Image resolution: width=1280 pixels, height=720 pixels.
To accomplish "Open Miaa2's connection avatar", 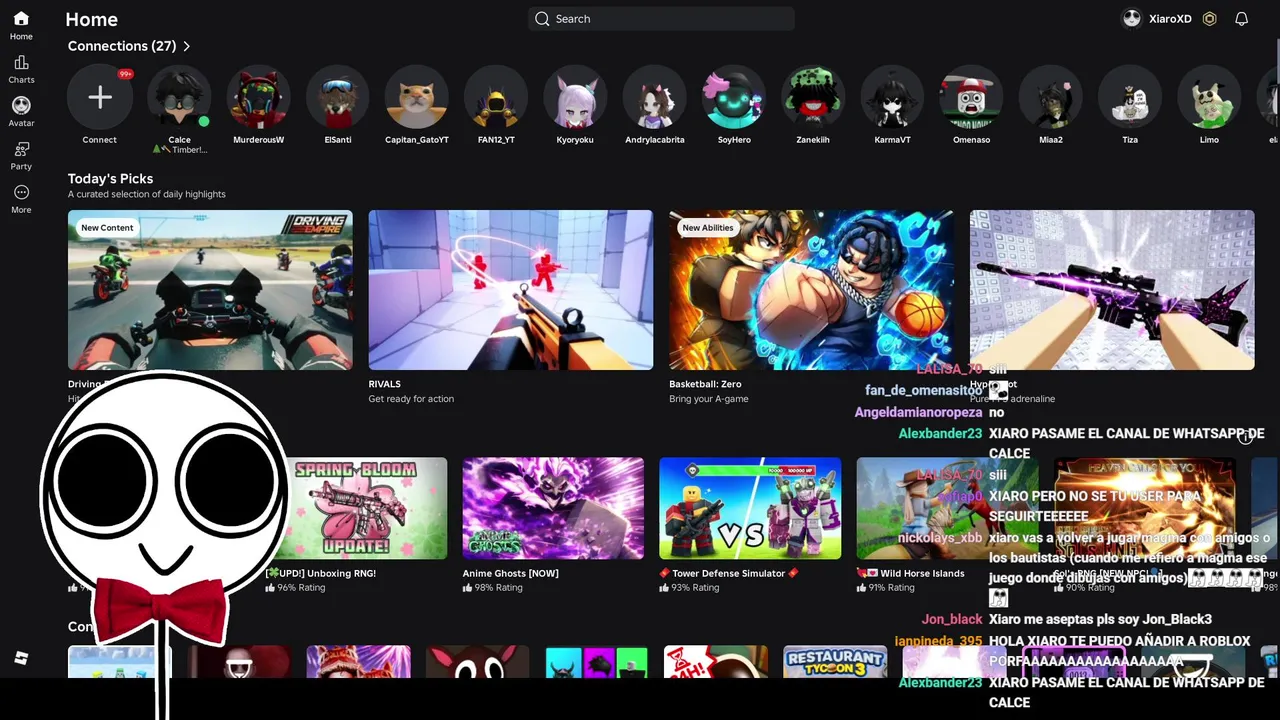I will coord(1051,97).
